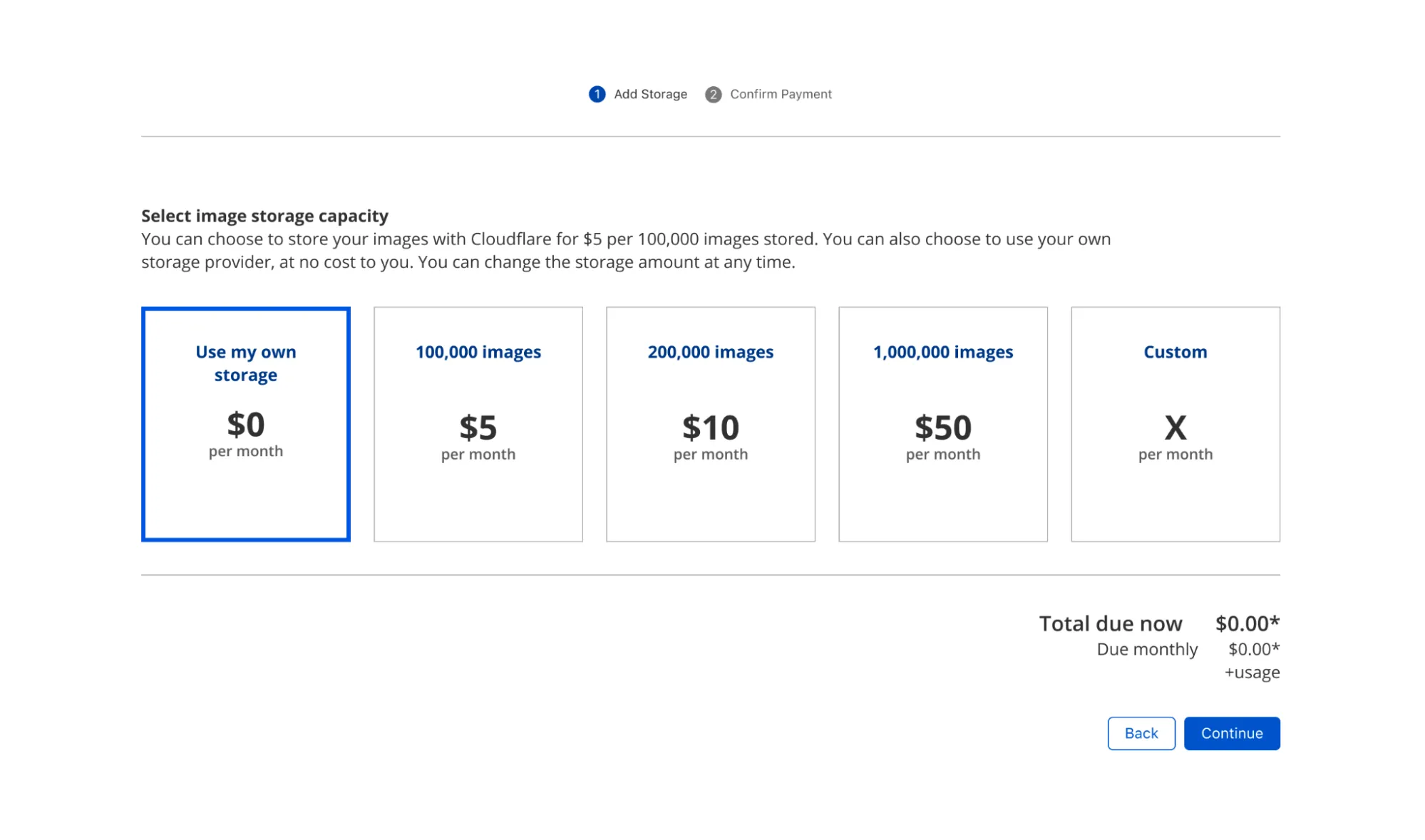Click the X per month custom price

[1175, 428]
